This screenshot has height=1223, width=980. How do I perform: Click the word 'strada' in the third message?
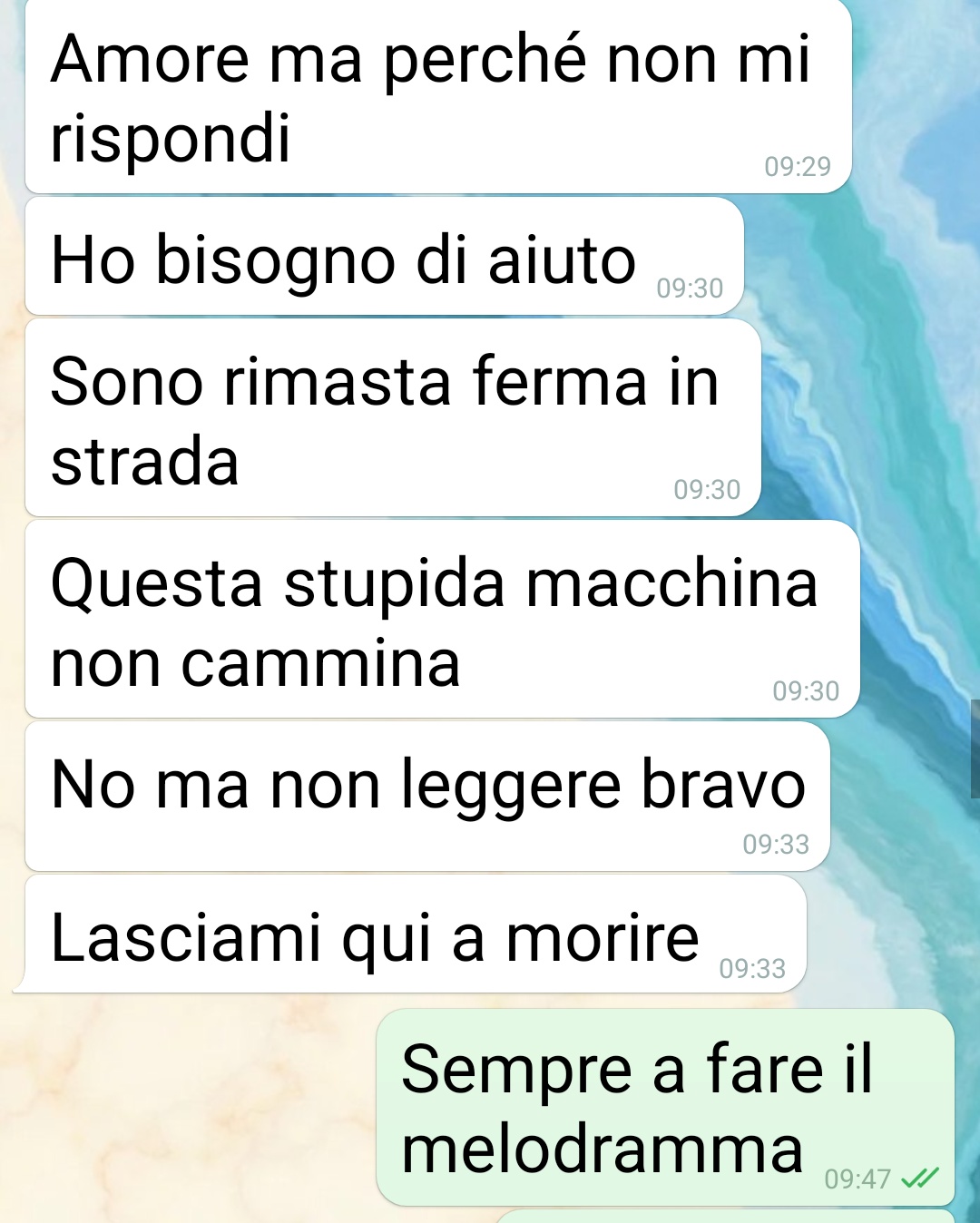click(145, 462)
